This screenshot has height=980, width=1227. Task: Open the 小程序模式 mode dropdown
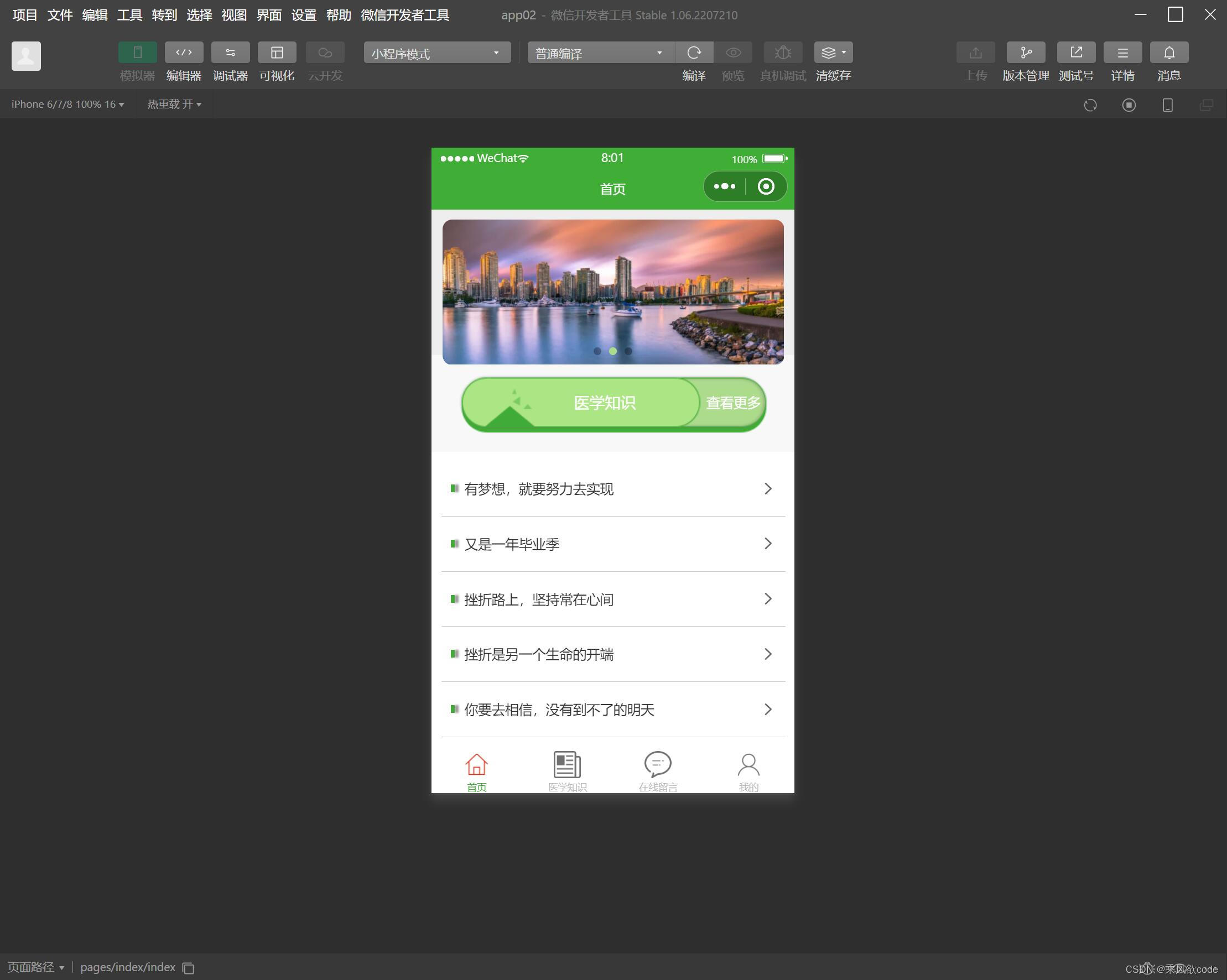point(436,53)
